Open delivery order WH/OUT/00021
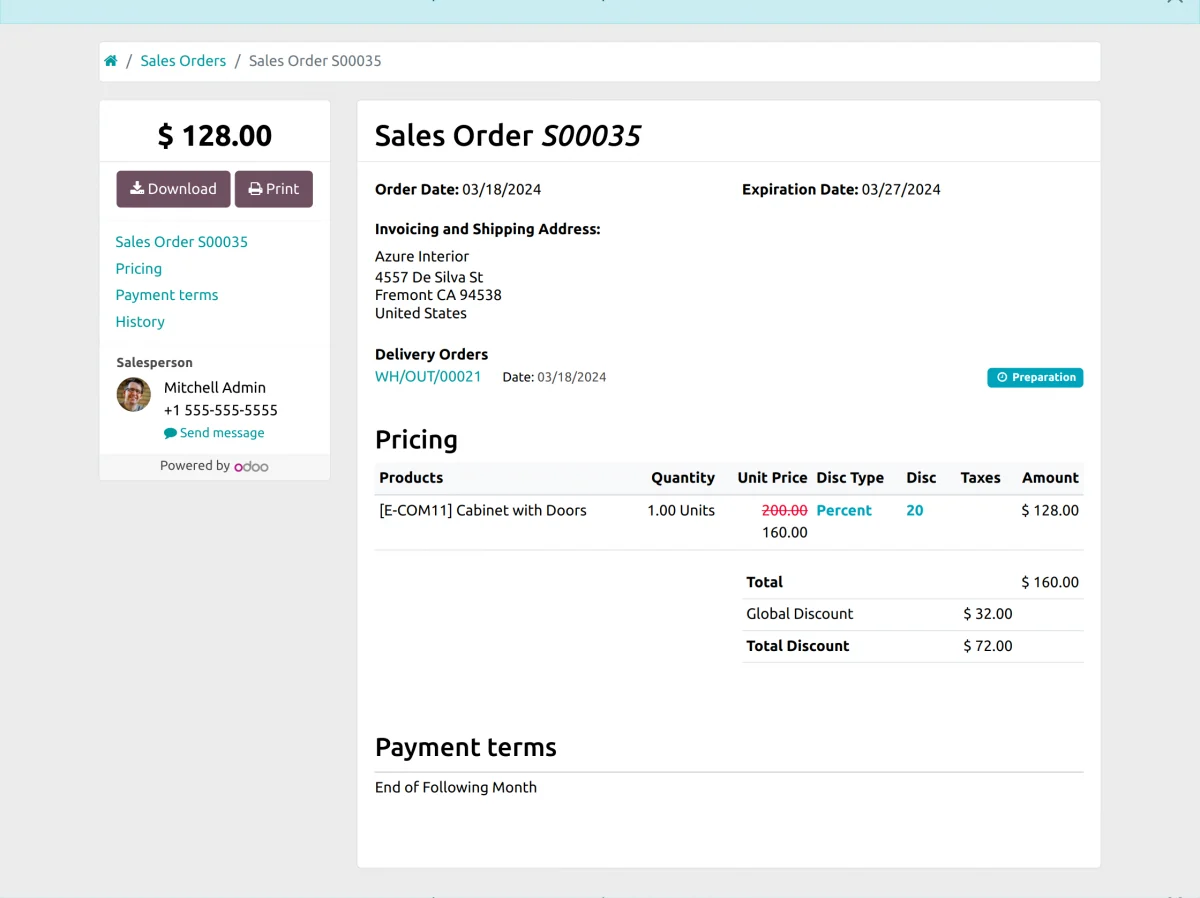This screenshot has height=898, width=1200. pos(428,377)
